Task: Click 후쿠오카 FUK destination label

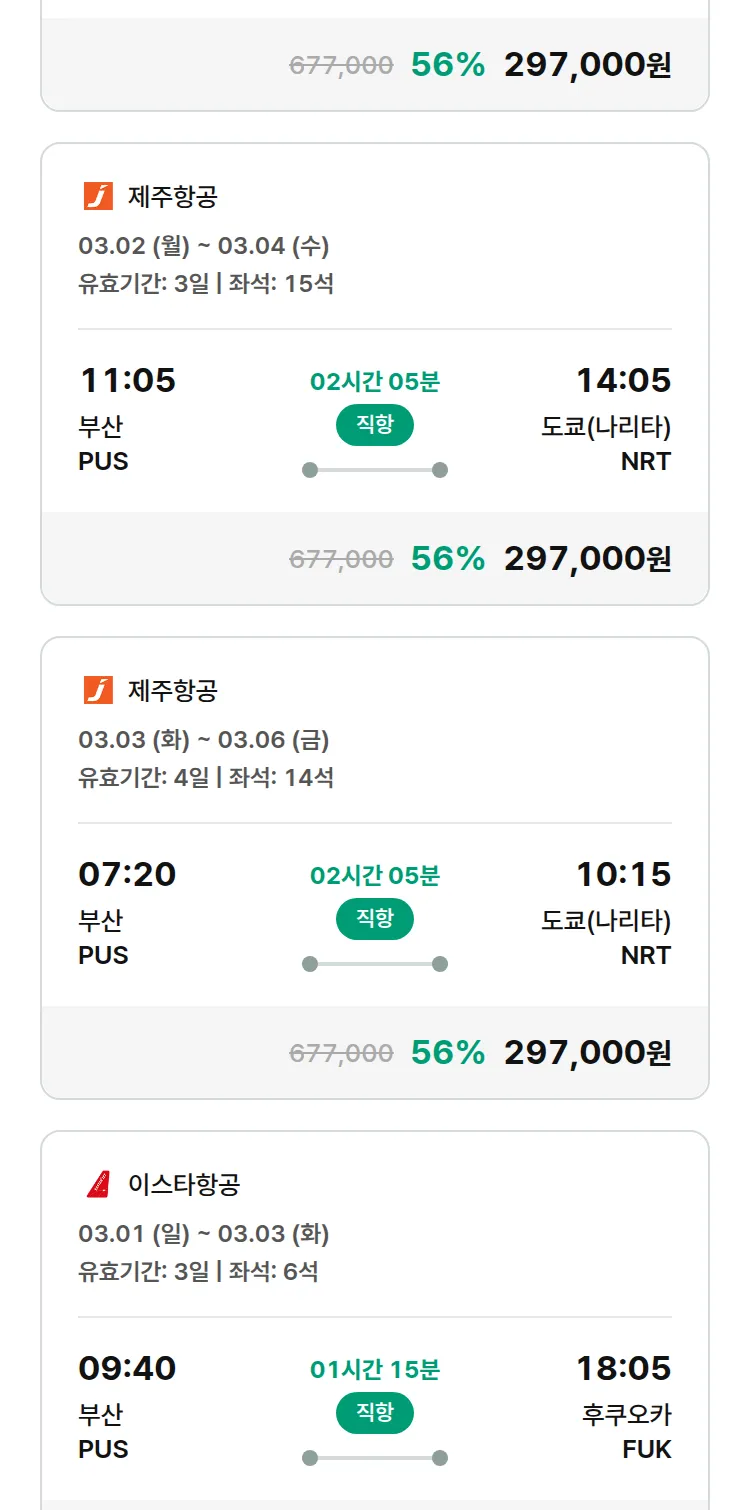Action: click(x=627, y=1431)
